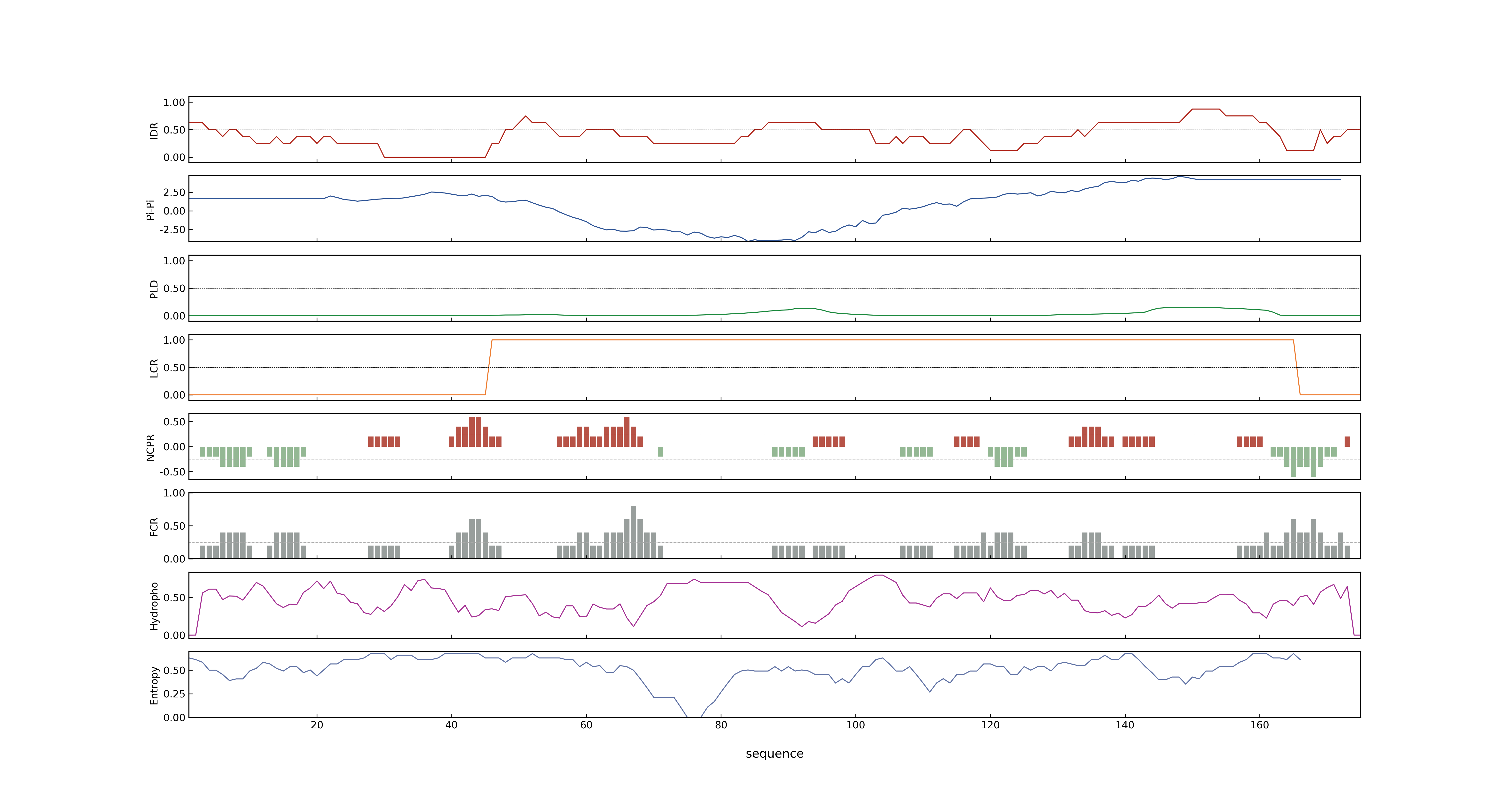Screen dimensions: 1512x806
Task: Click the x-axis tick label 80
Action: point(721,725)
